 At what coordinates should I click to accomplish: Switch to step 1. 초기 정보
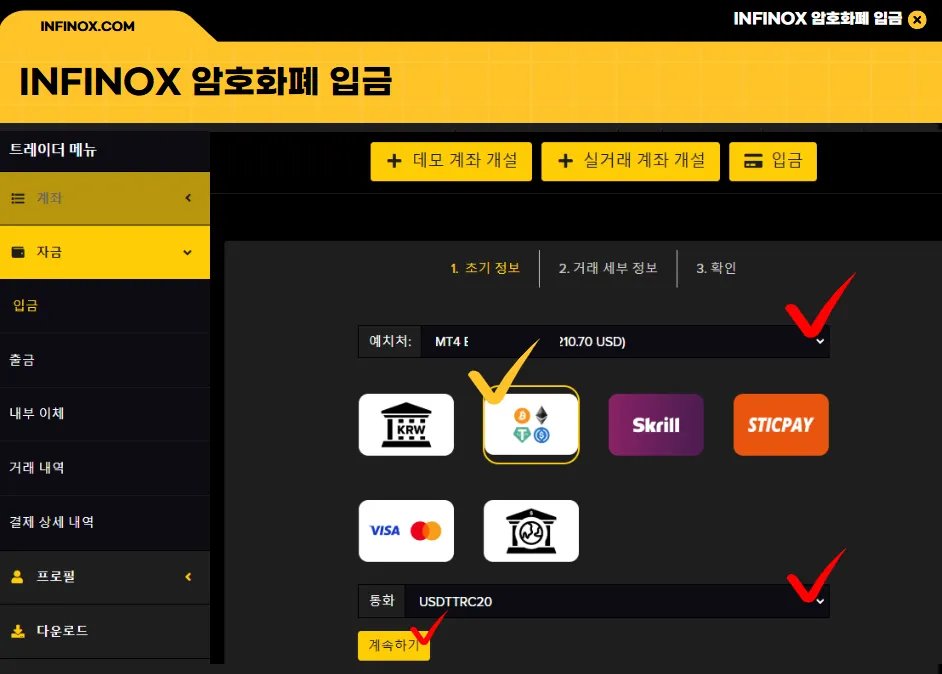coord(485,268)
